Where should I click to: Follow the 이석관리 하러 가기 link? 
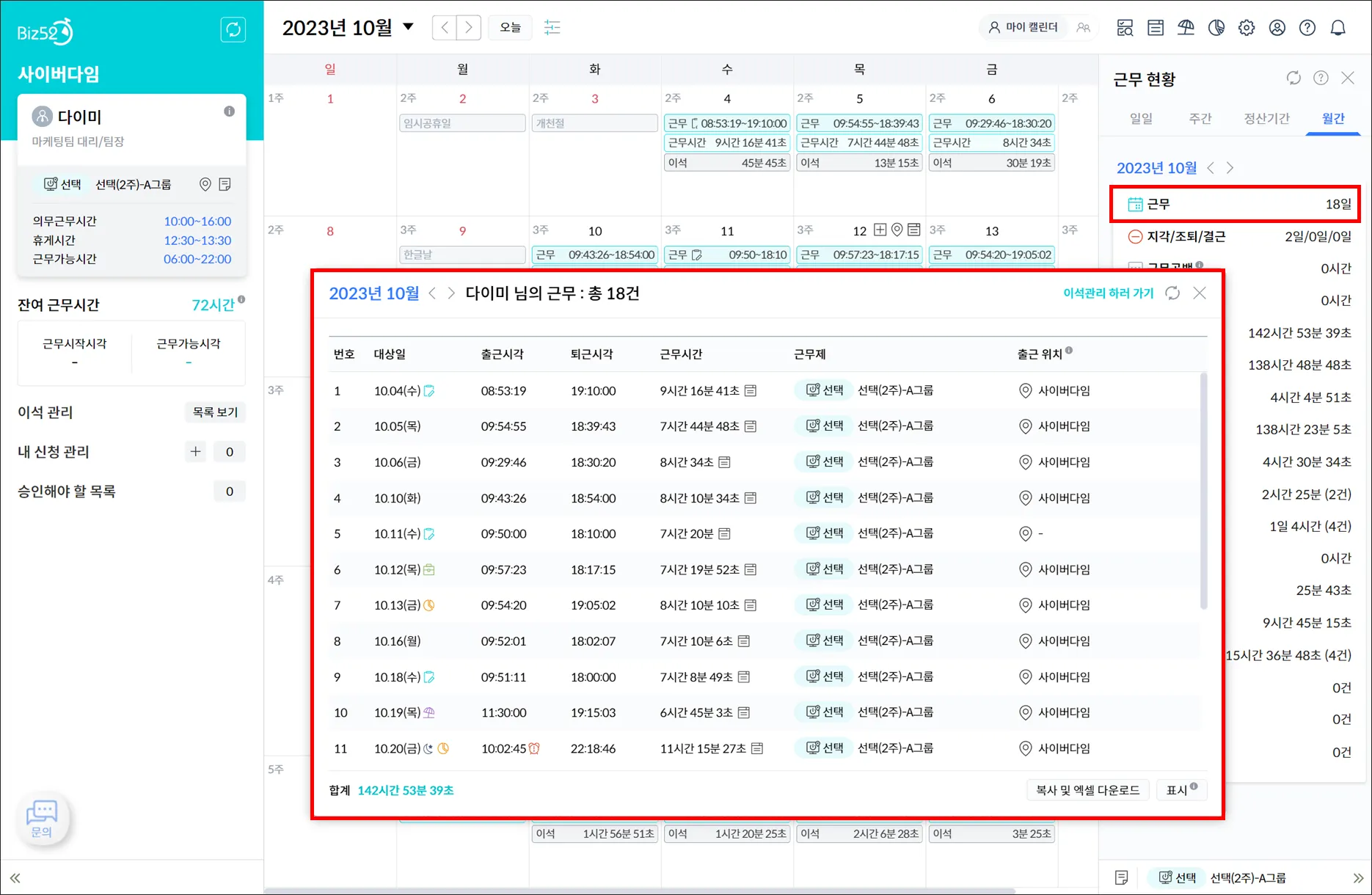[1108, 293]
